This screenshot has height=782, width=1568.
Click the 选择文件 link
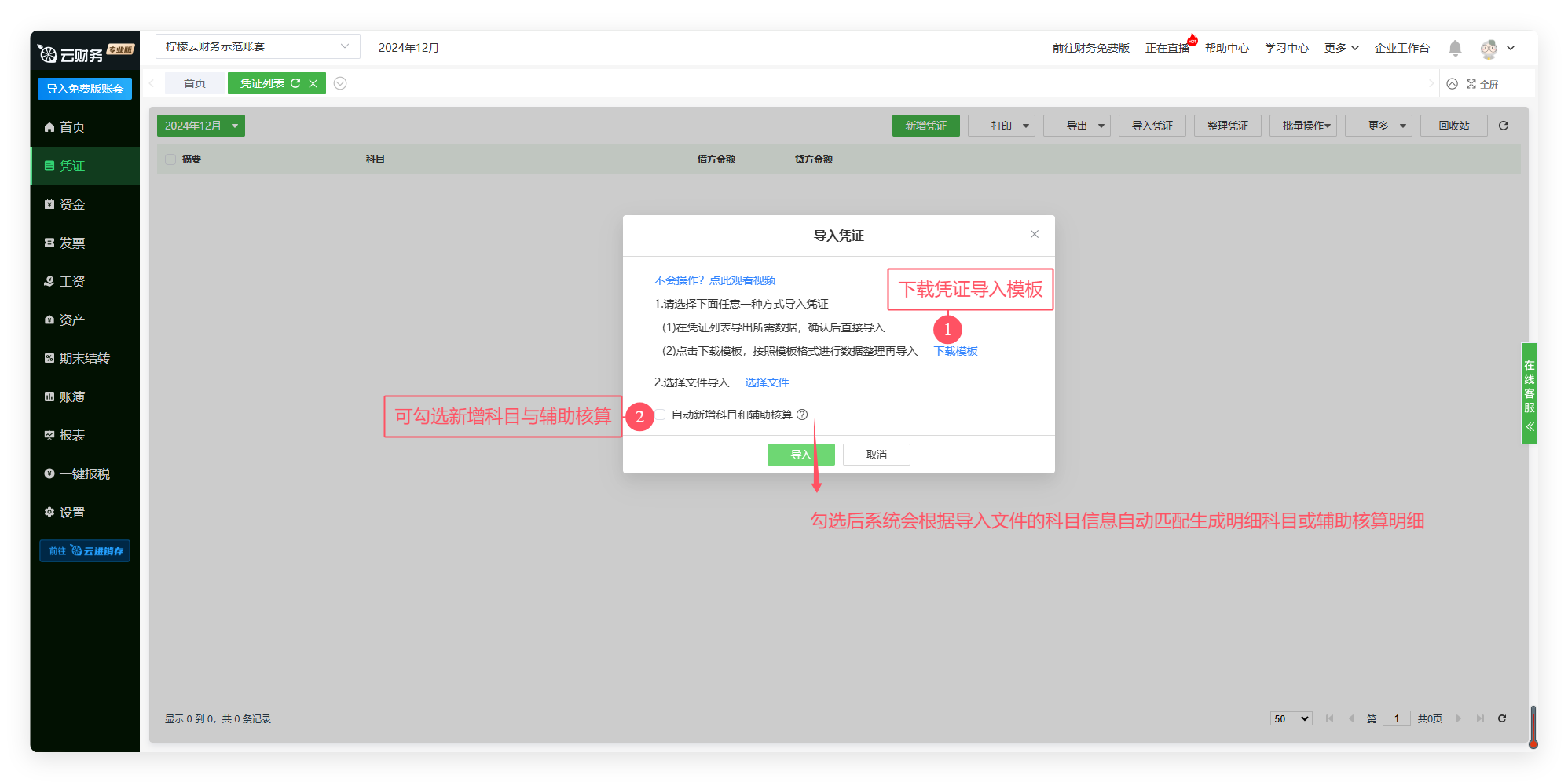coord(767,382)
